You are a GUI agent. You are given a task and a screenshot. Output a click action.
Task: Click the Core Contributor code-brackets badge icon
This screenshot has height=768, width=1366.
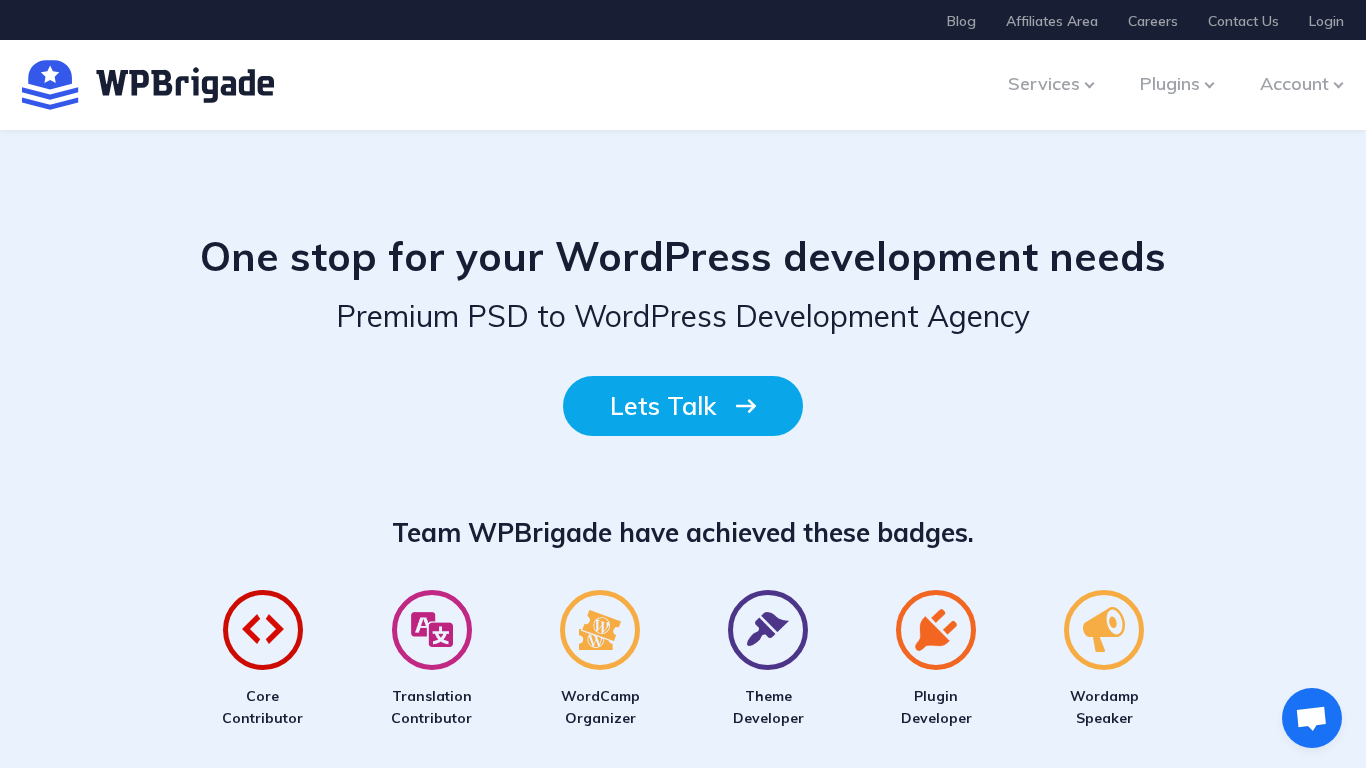pyautogui.click(x=263, y=630)
